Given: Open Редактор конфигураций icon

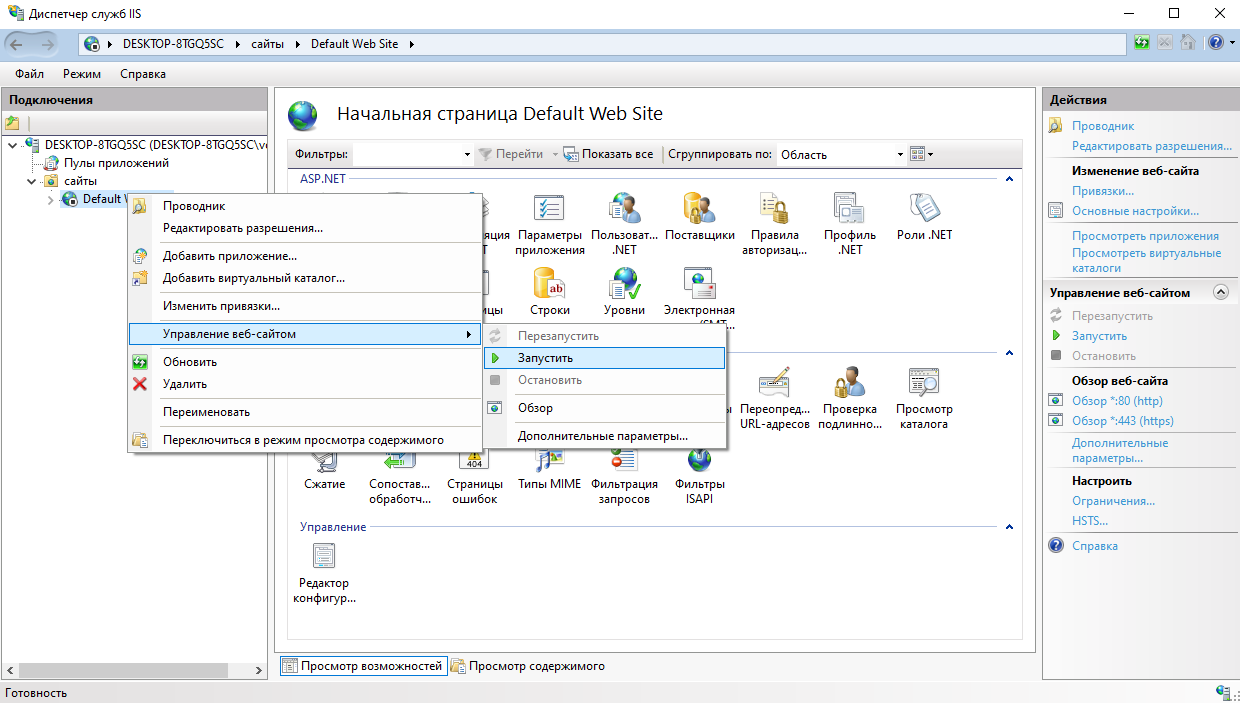Looking at the screenshot, I should tap(323, 557).
